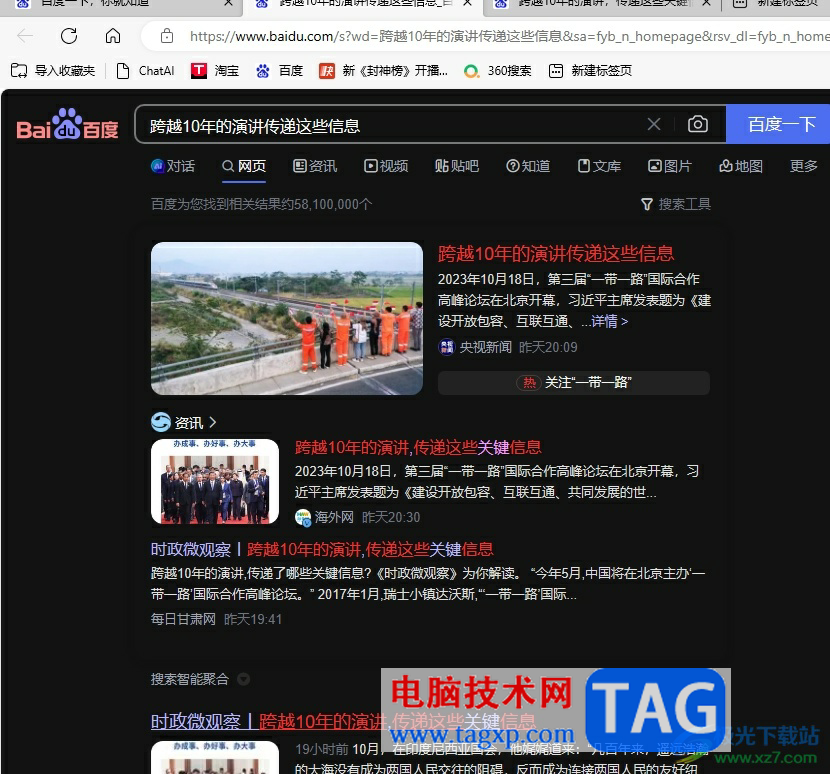The image size is (830, 774).
Task: Close the active 跨越10年的演讲传递这些信息 browser tab
Action: coord(467,3)
